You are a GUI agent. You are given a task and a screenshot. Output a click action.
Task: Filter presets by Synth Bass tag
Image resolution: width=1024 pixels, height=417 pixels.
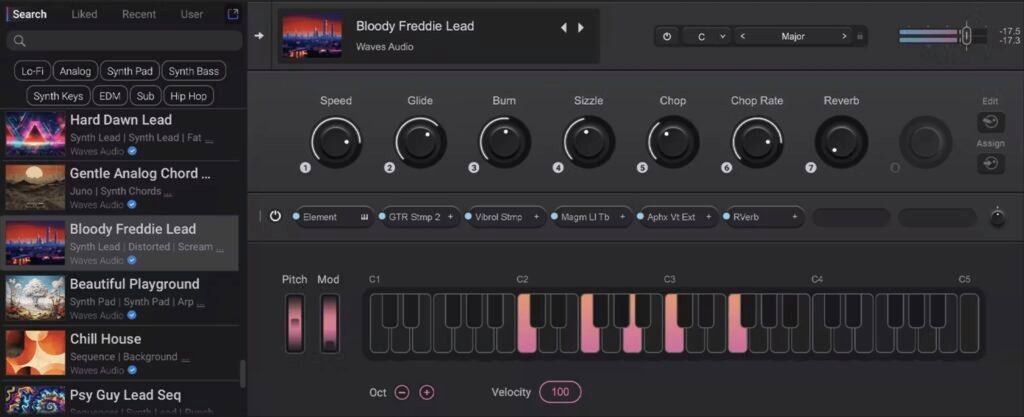(x=193, y=71)
